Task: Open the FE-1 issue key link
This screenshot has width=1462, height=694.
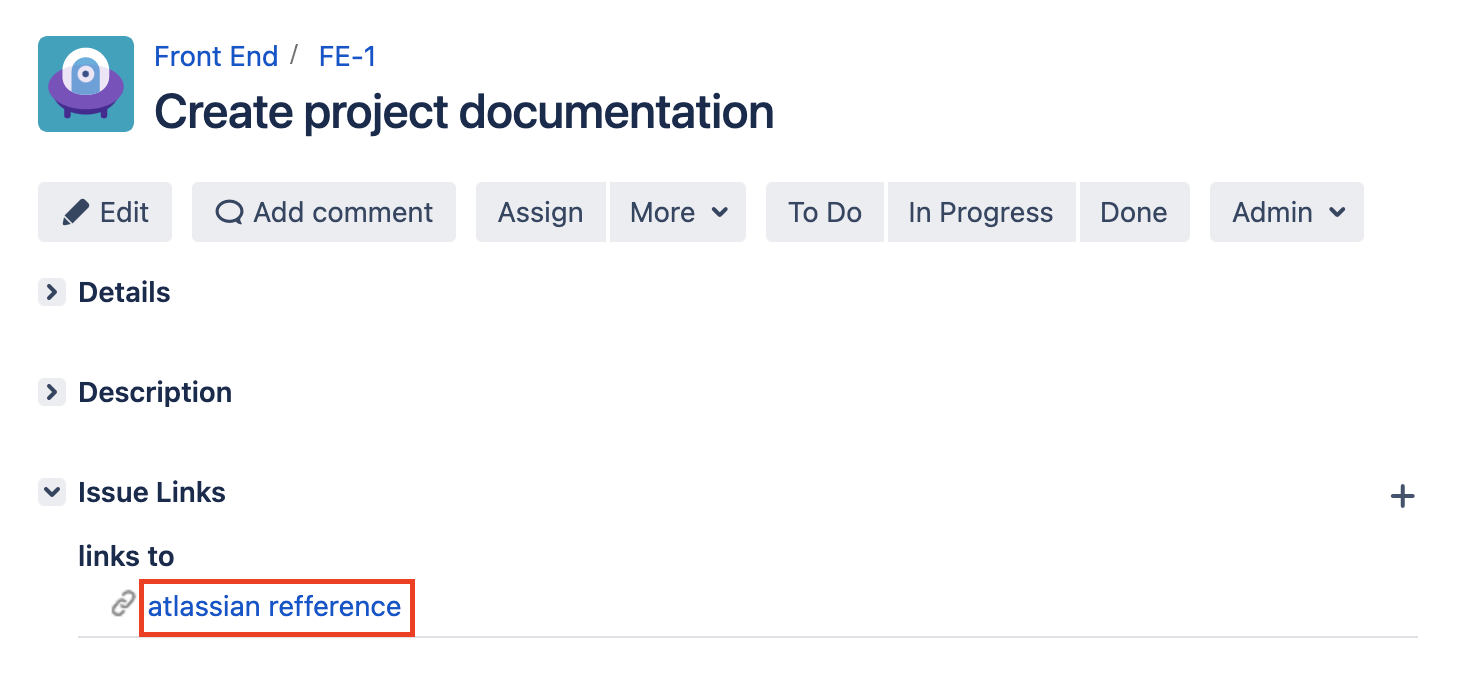Action: tap(348, 56)
